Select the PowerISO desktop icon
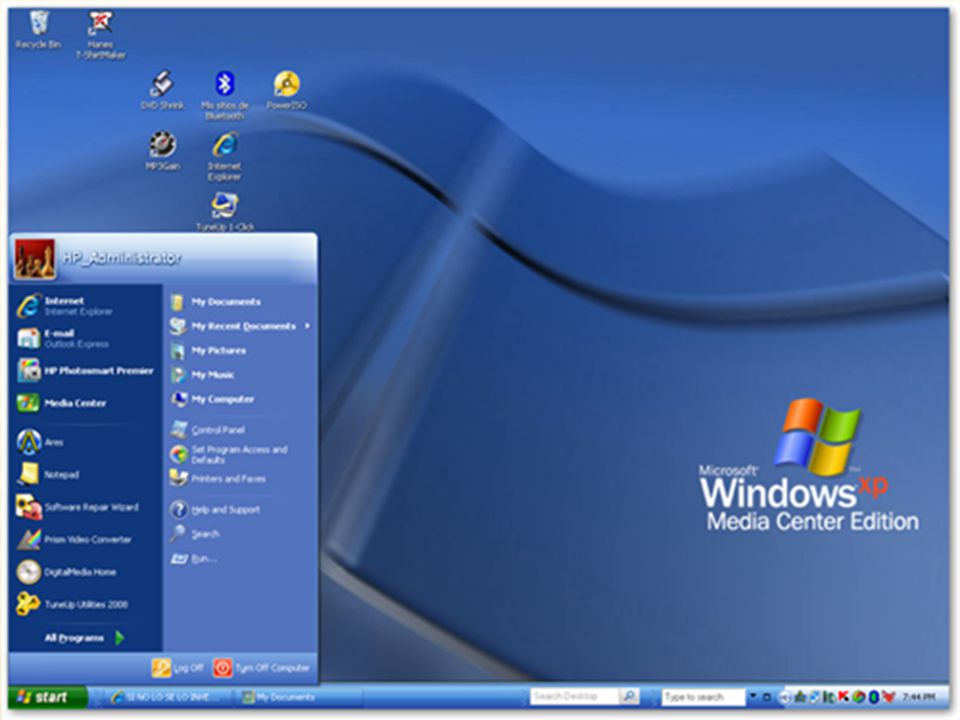The width and height of the screenshot is (960, 720). pos(287,90)
